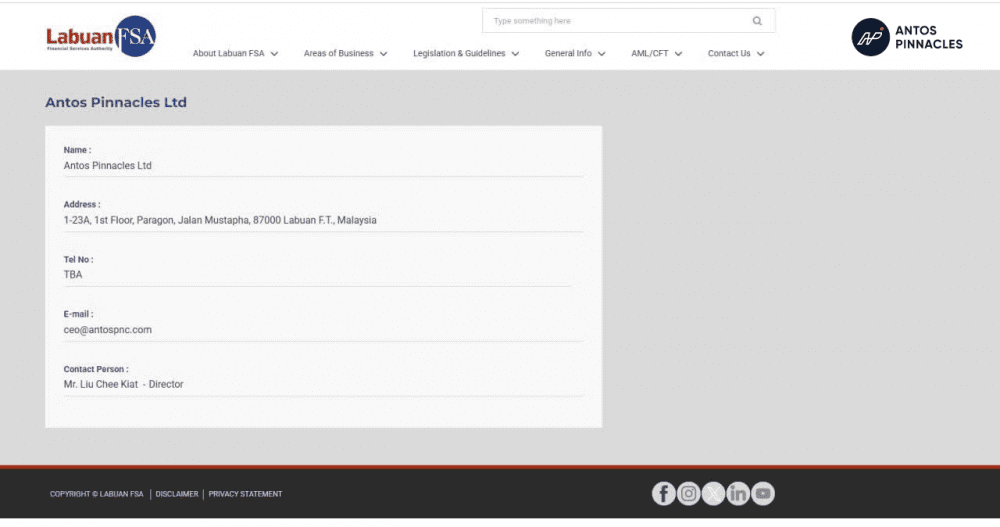Select the name value Antos Pinnacles Ltd
This screenshot has width=1000, height=527.
108,165
